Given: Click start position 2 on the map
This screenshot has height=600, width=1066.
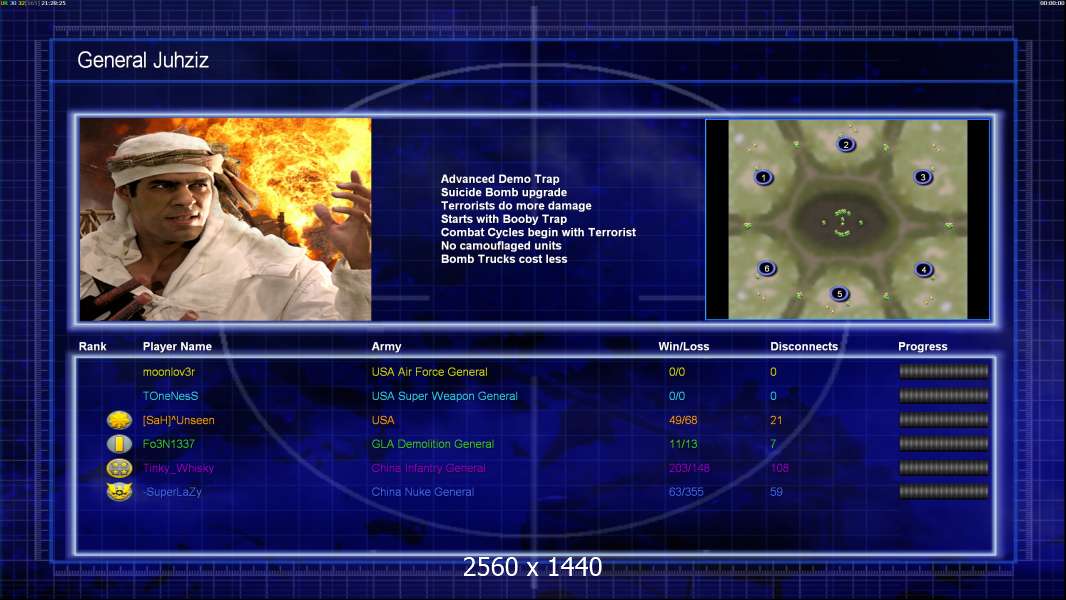Looking at the screenshot, I should (x=846, y=144).
